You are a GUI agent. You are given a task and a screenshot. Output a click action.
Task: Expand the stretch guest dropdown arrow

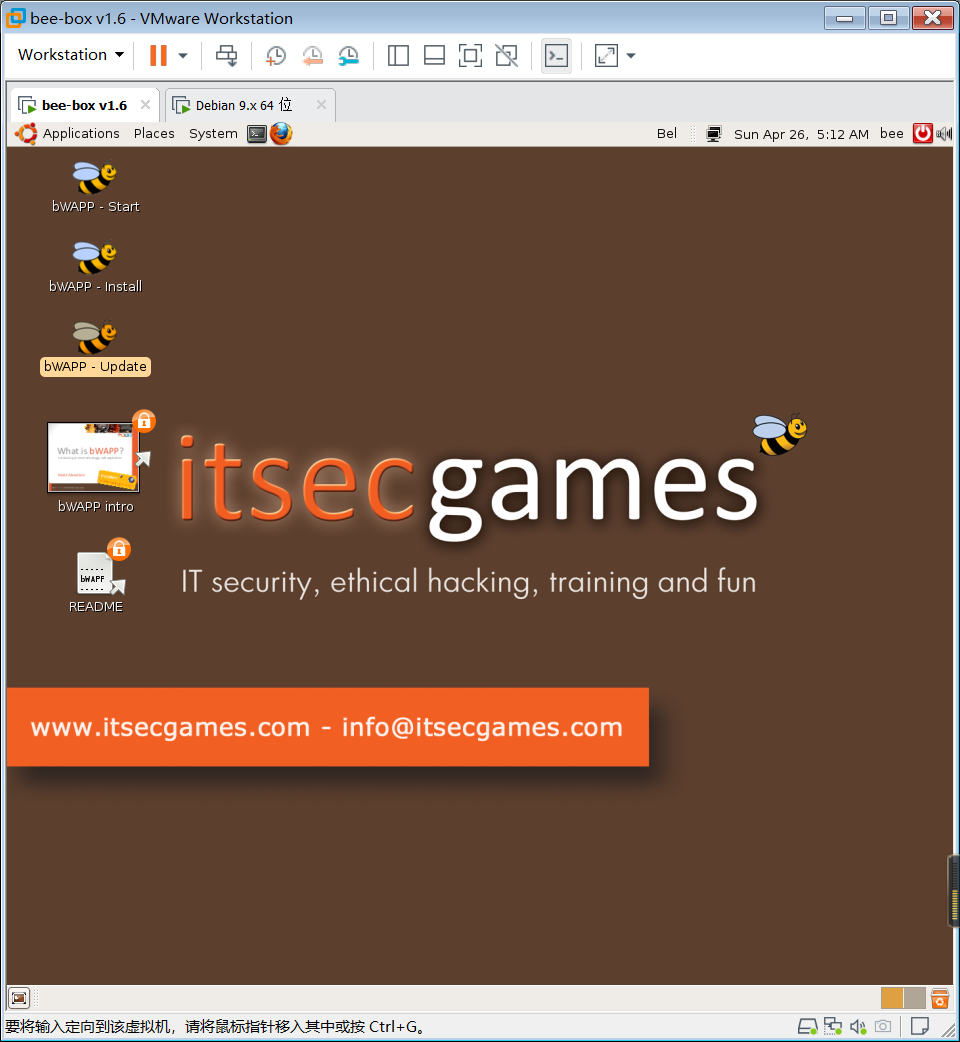coord(631,56)
